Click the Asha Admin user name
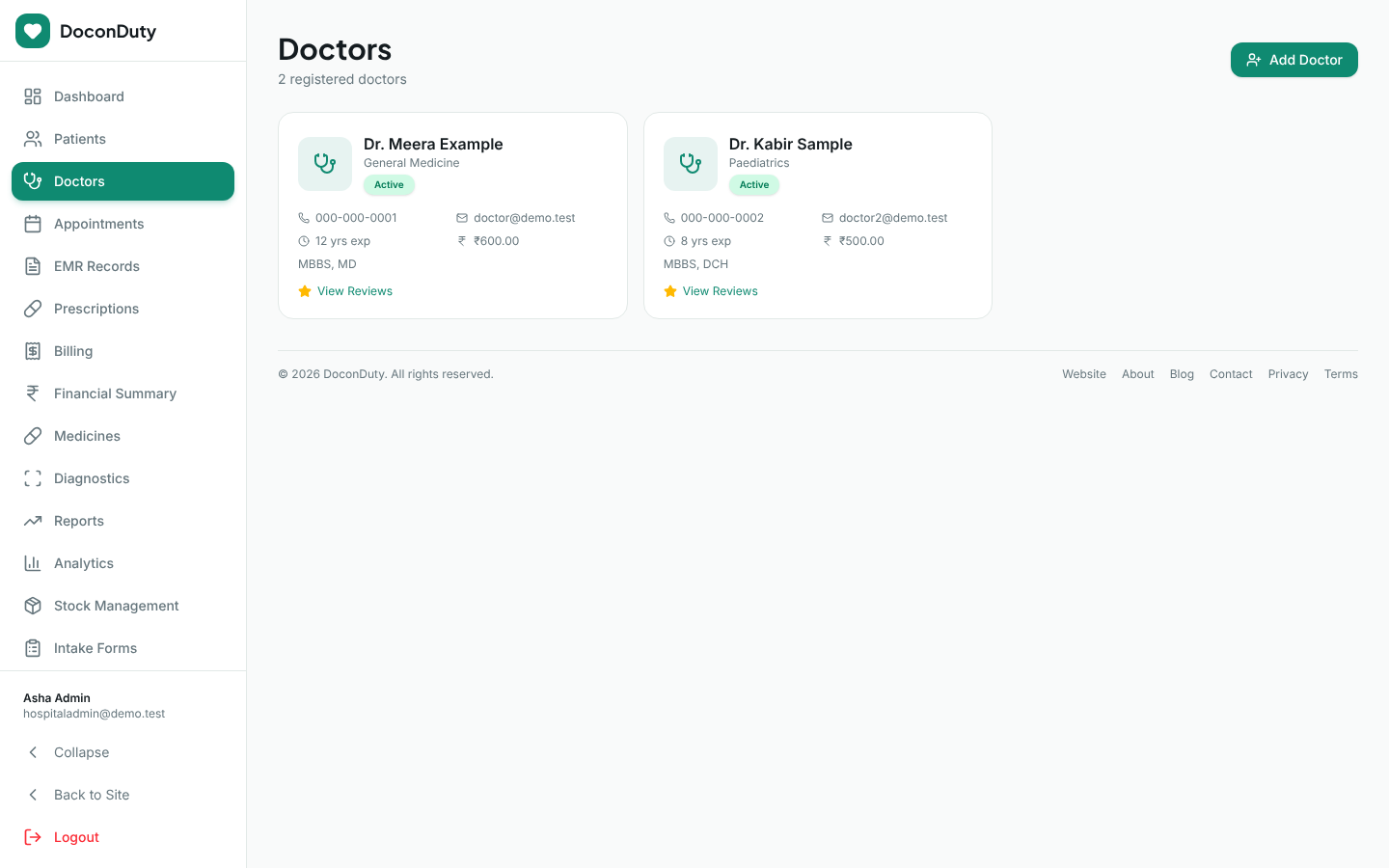The image size is (1389, 868). [x=57, y=698]
